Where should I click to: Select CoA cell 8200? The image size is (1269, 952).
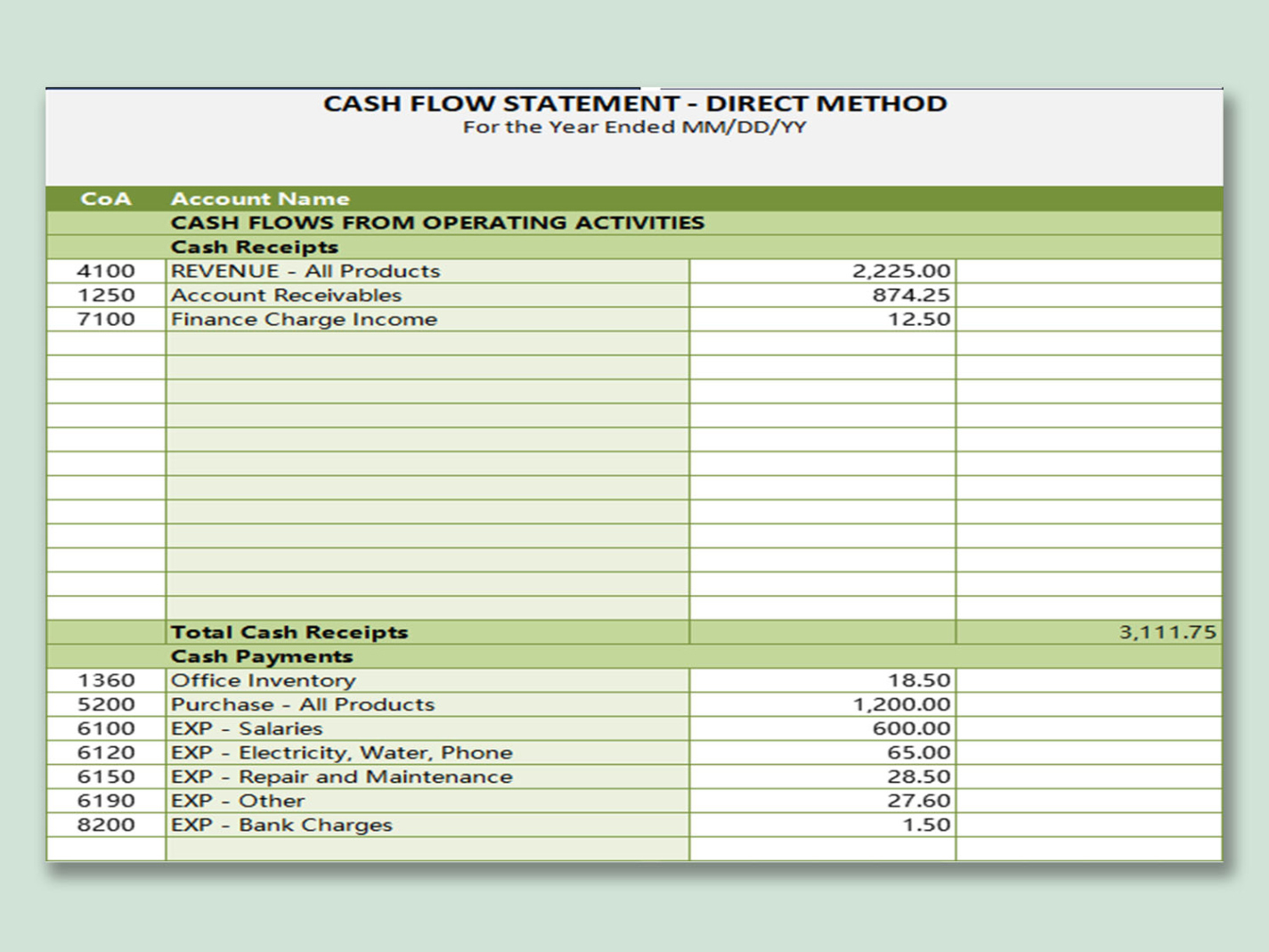(x=106, y=825)
